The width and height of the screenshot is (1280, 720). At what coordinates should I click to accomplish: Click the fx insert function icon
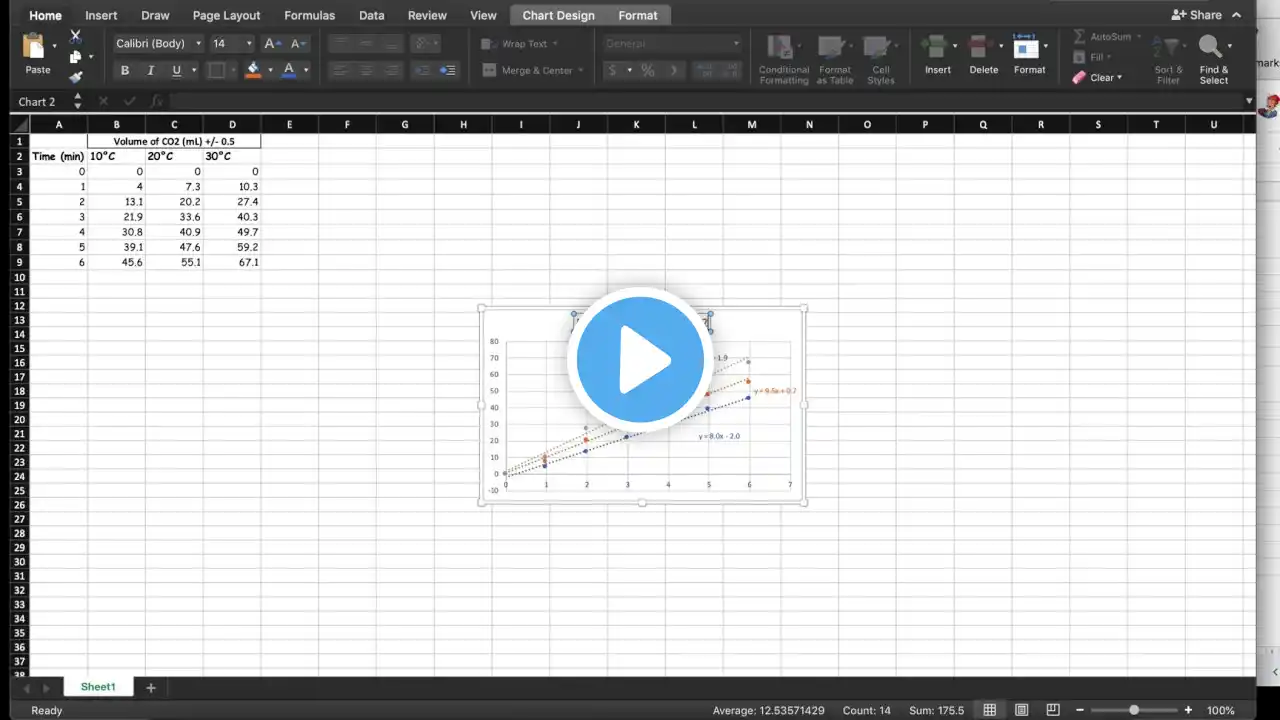coord(156,102)
